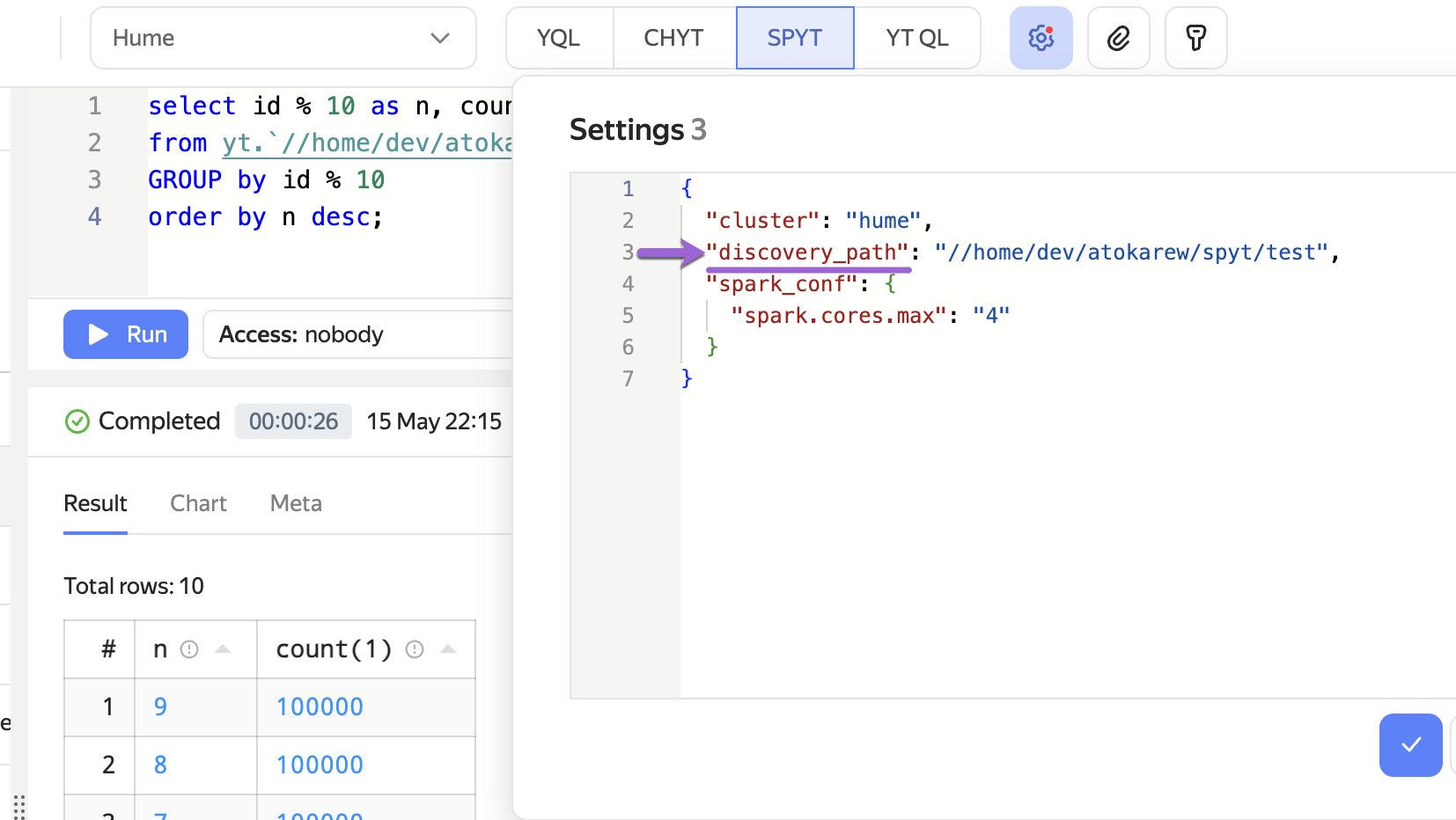The image size is (1456, 820).
Task: Click the 'Total rows: 10' label
Action: 134,586
